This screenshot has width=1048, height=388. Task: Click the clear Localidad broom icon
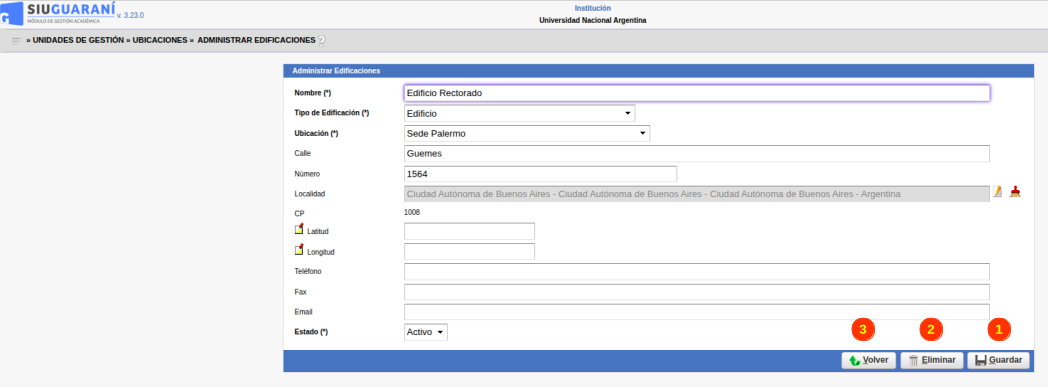(1015, 192)
